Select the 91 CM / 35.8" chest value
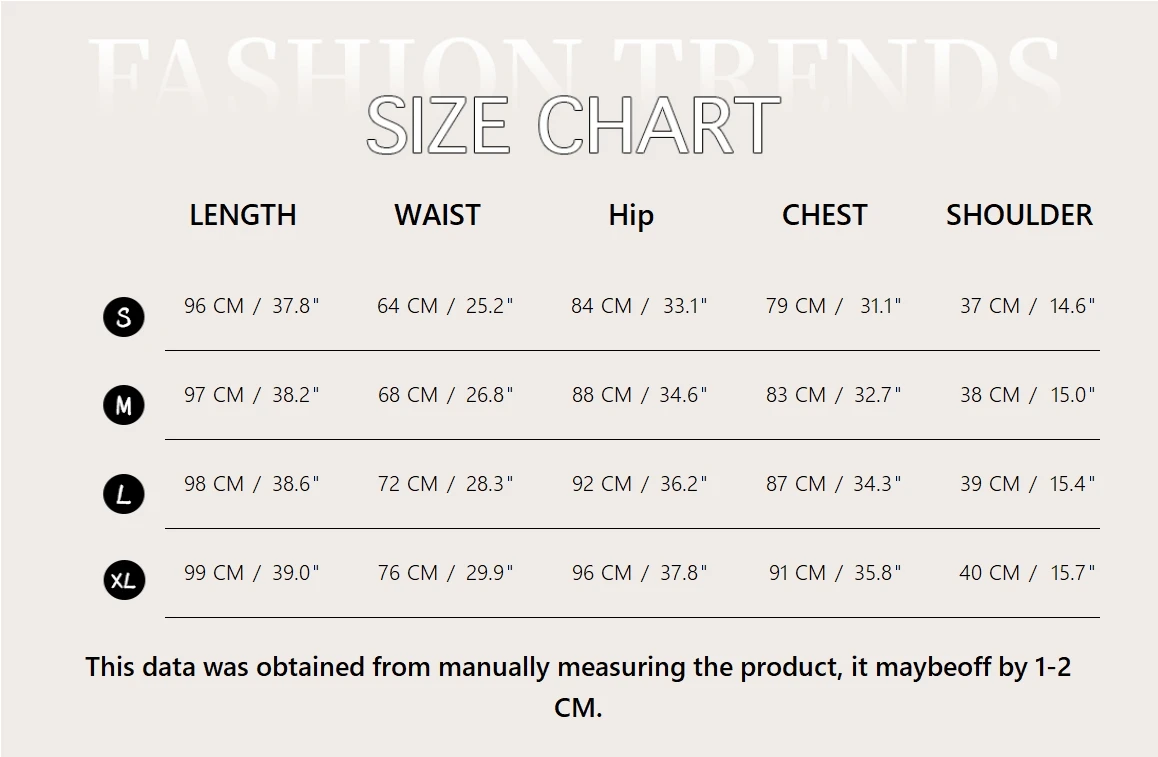Viewport: 1158px width, 757px height. [x=835, y=573]
